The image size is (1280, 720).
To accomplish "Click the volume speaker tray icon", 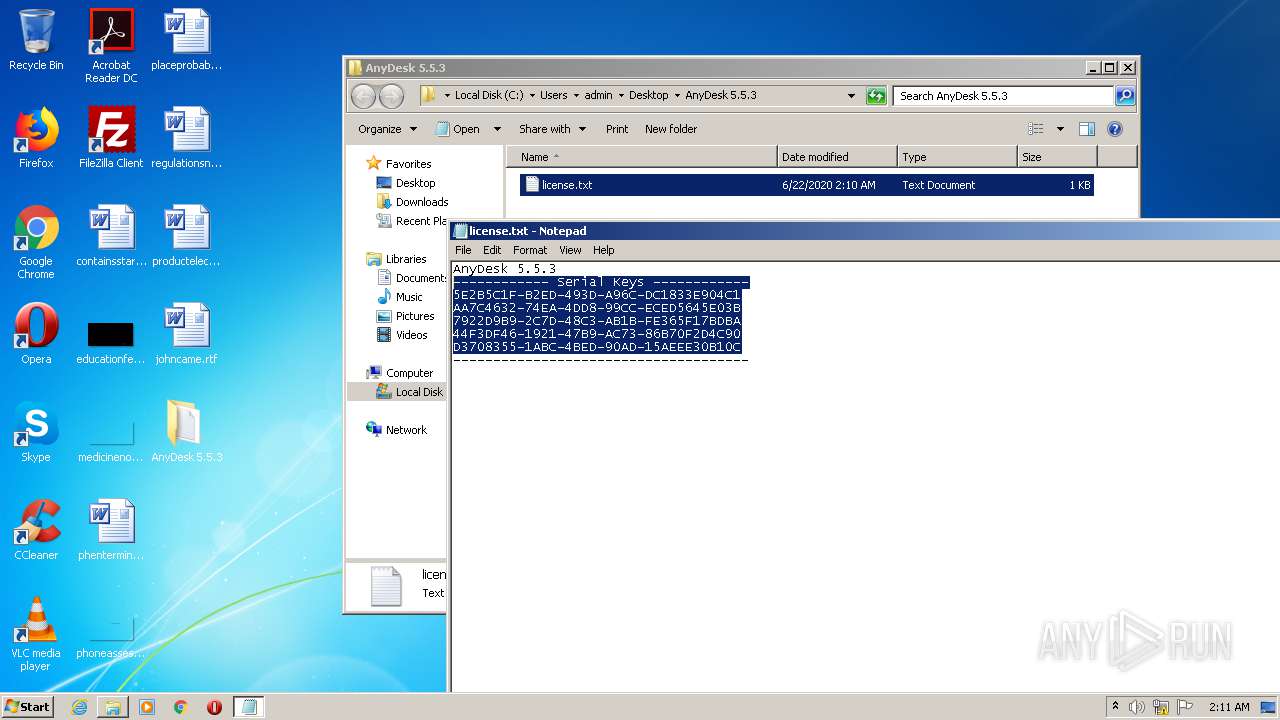I will tap(1137, 707).
